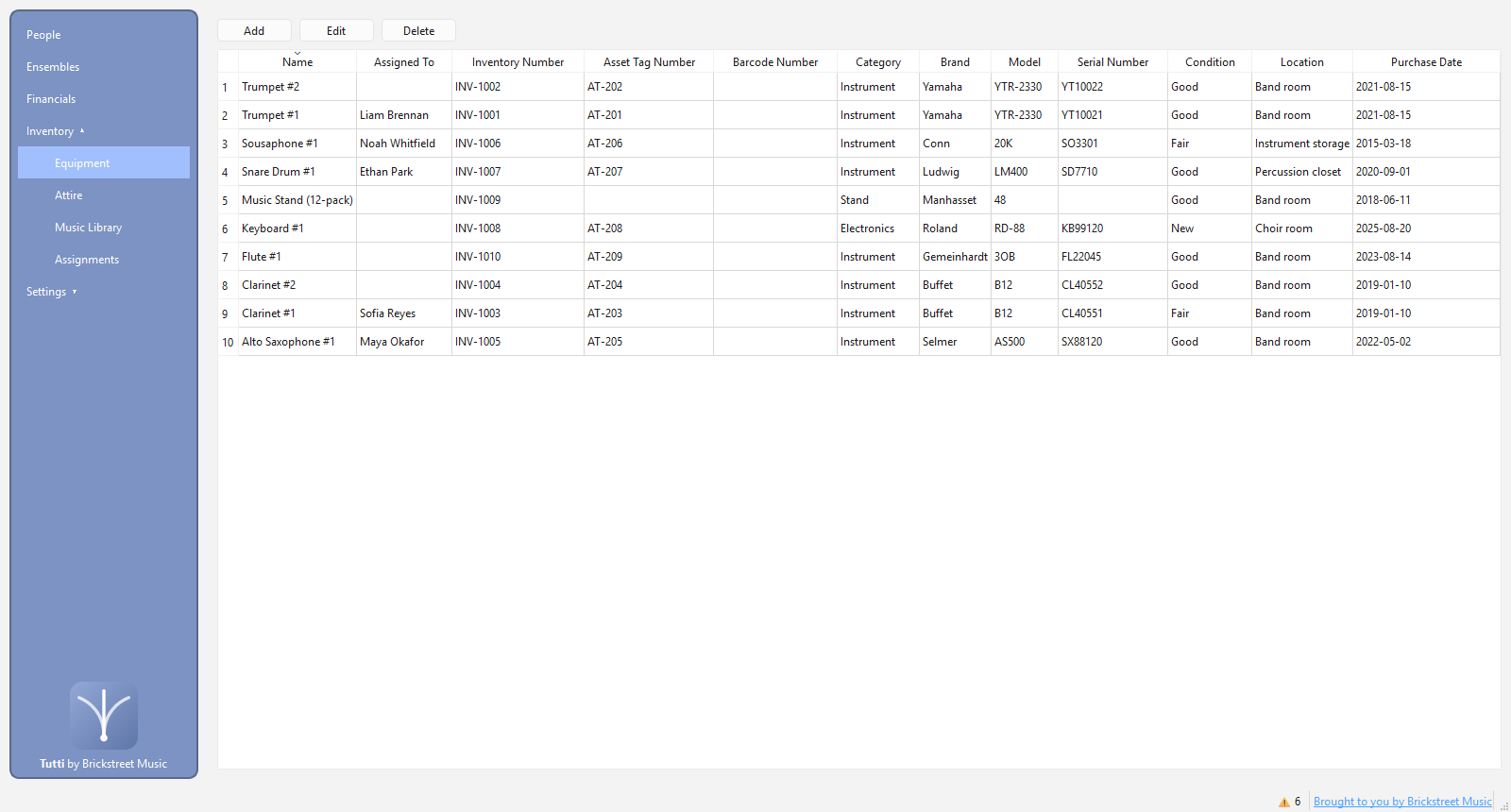1511x812 pixels.
Task: Click the Barcode Number column header
Action: coord(775,62)
